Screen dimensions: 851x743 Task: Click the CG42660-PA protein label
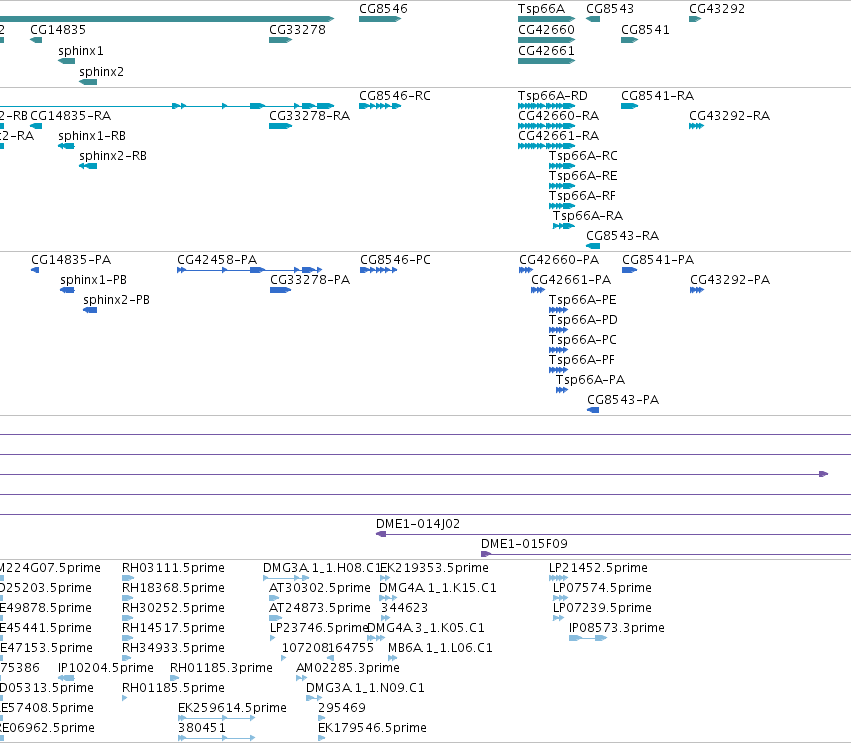point(559,259)
